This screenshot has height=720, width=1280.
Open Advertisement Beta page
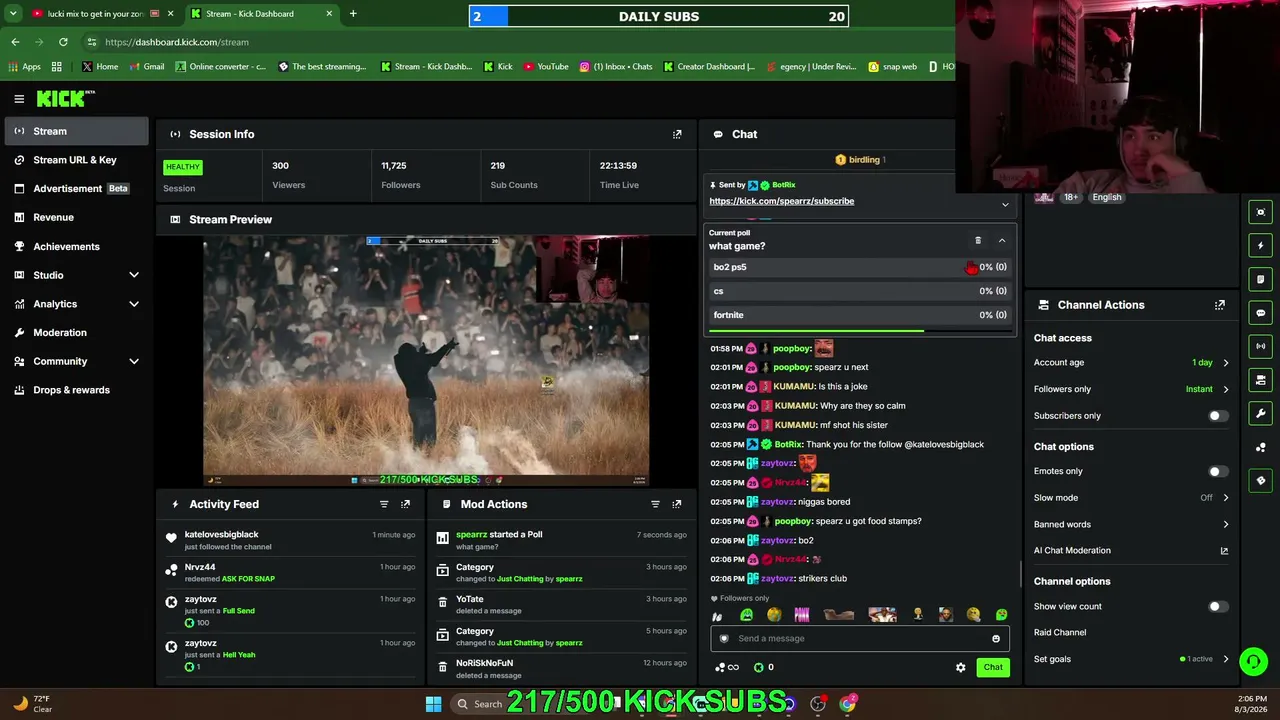click(x=75, y=189)
